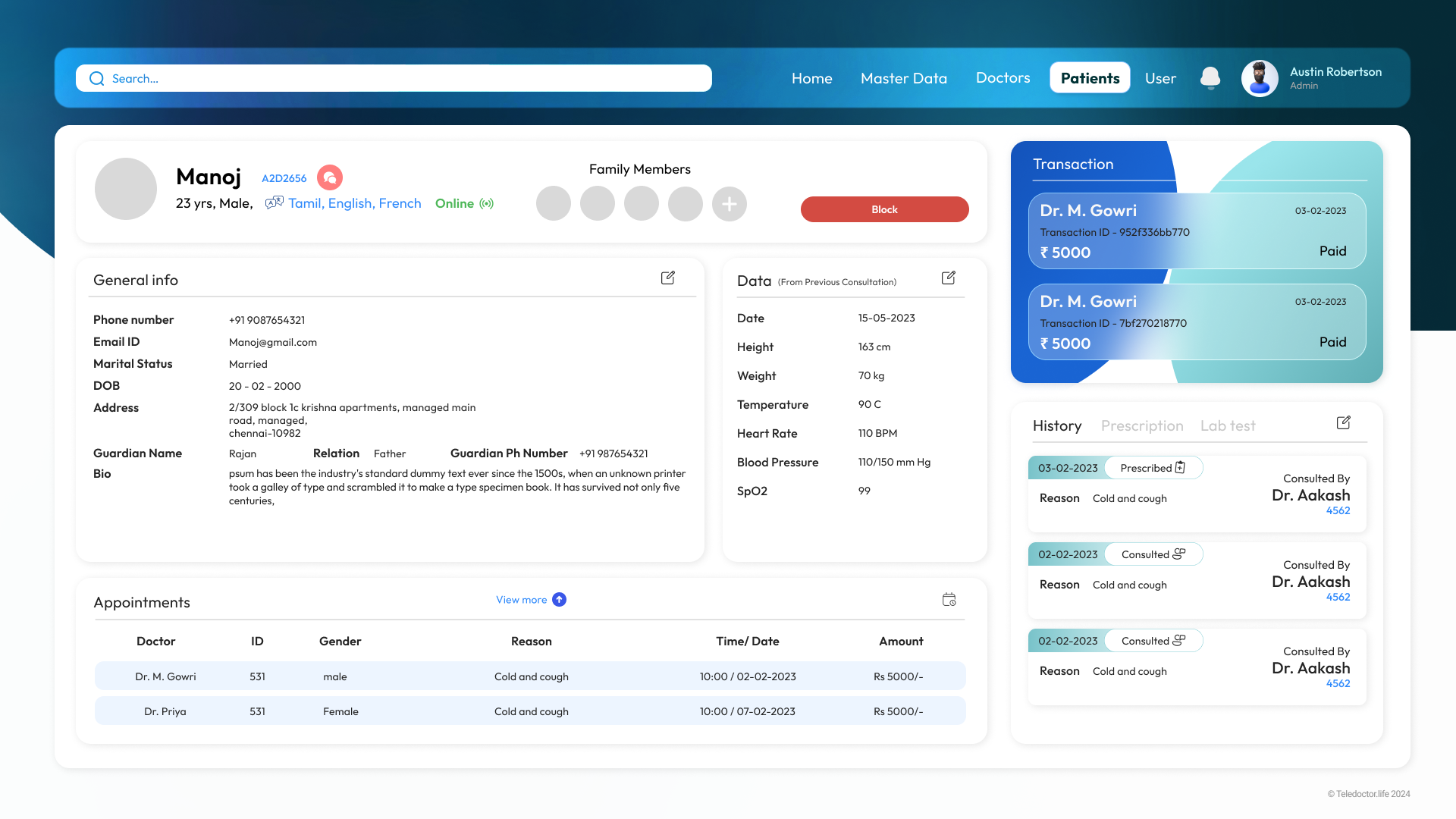Go to the Home tab
Viewport: 1456px width, 819px height.
812,78
